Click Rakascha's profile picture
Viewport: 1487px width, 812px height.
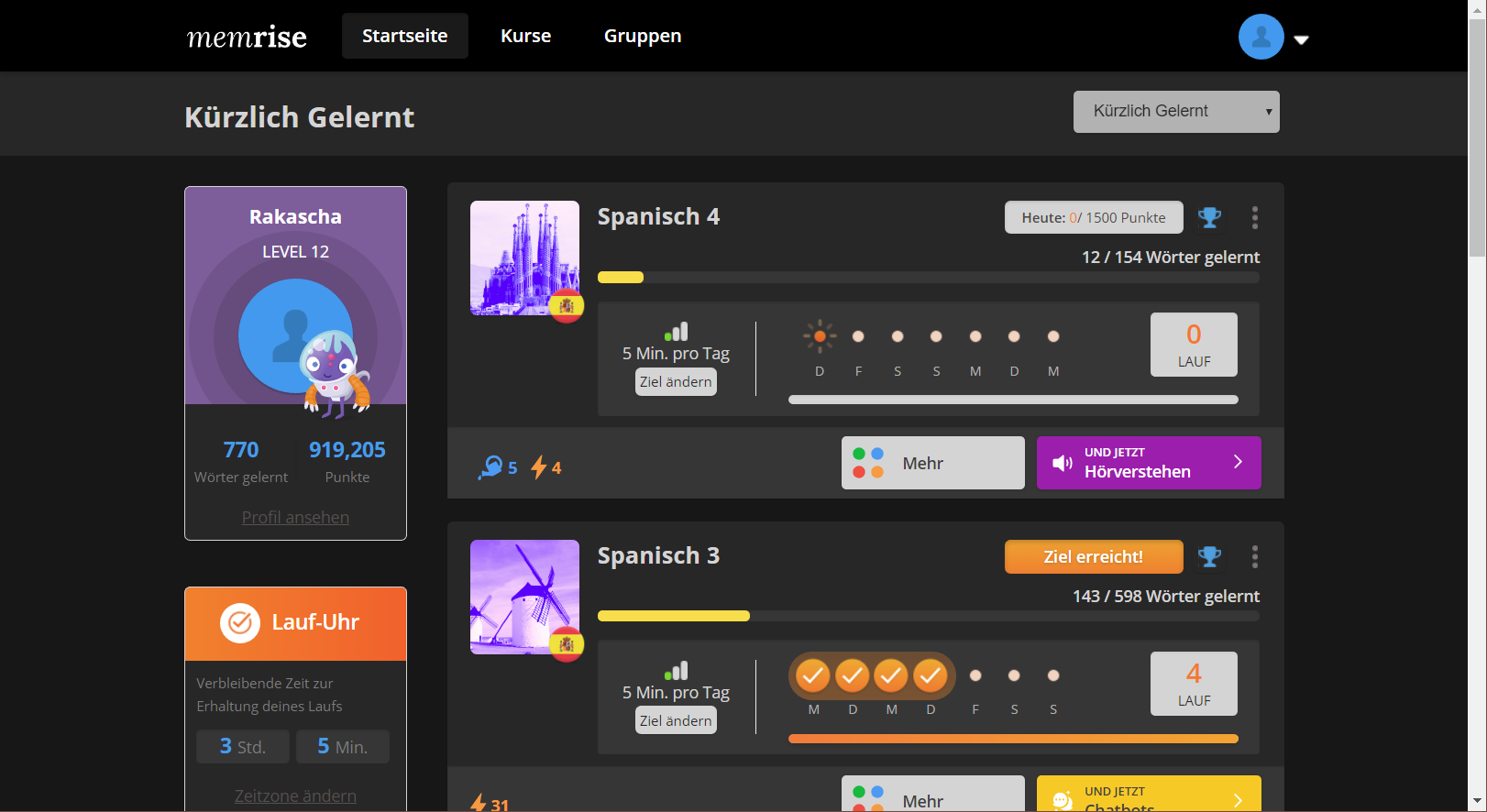click(295, 335)
